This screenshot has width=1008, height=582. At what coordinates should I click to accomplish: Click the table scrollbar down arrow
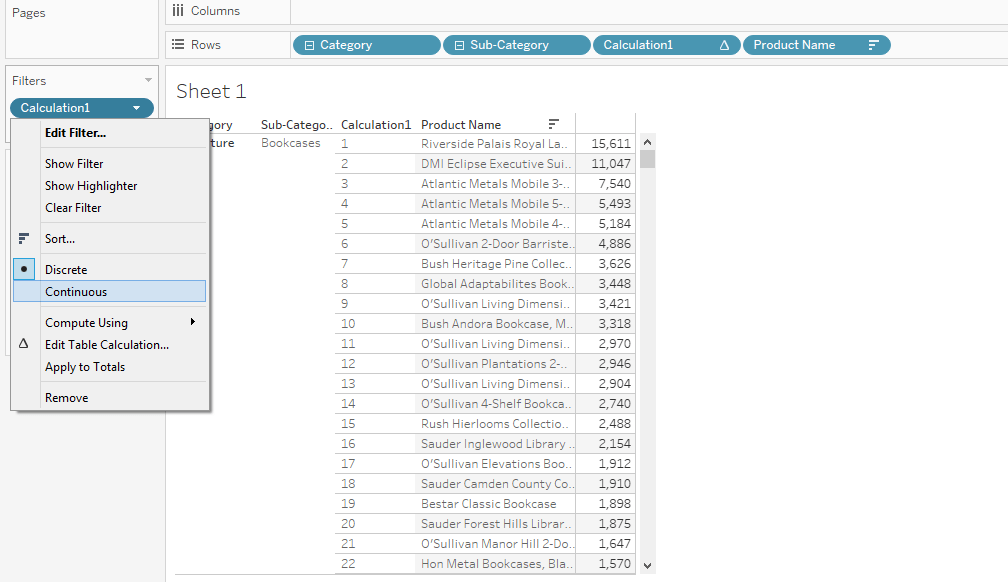point(647,565)
